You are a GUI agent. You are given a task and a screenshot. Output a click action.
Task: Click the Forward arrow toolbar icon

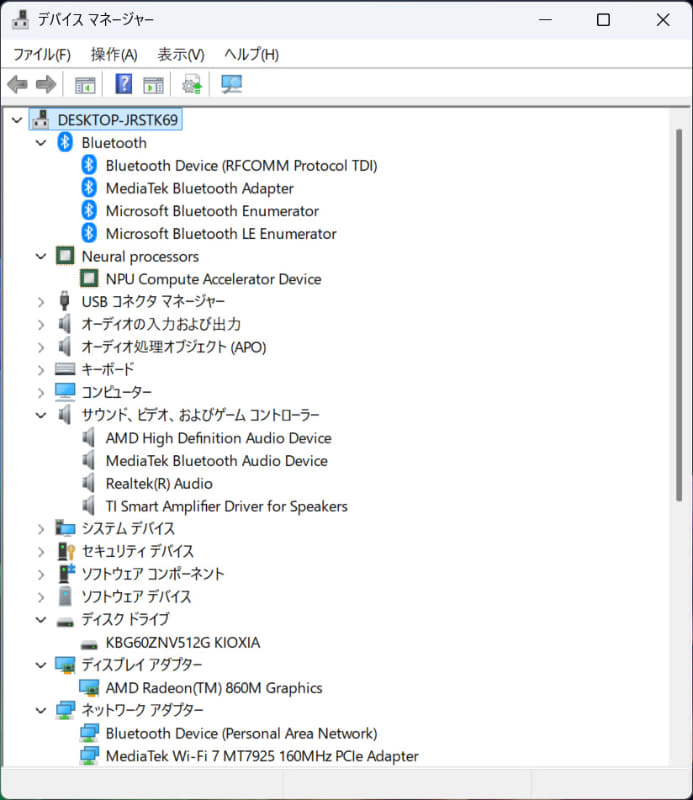[x=46, y=84]
